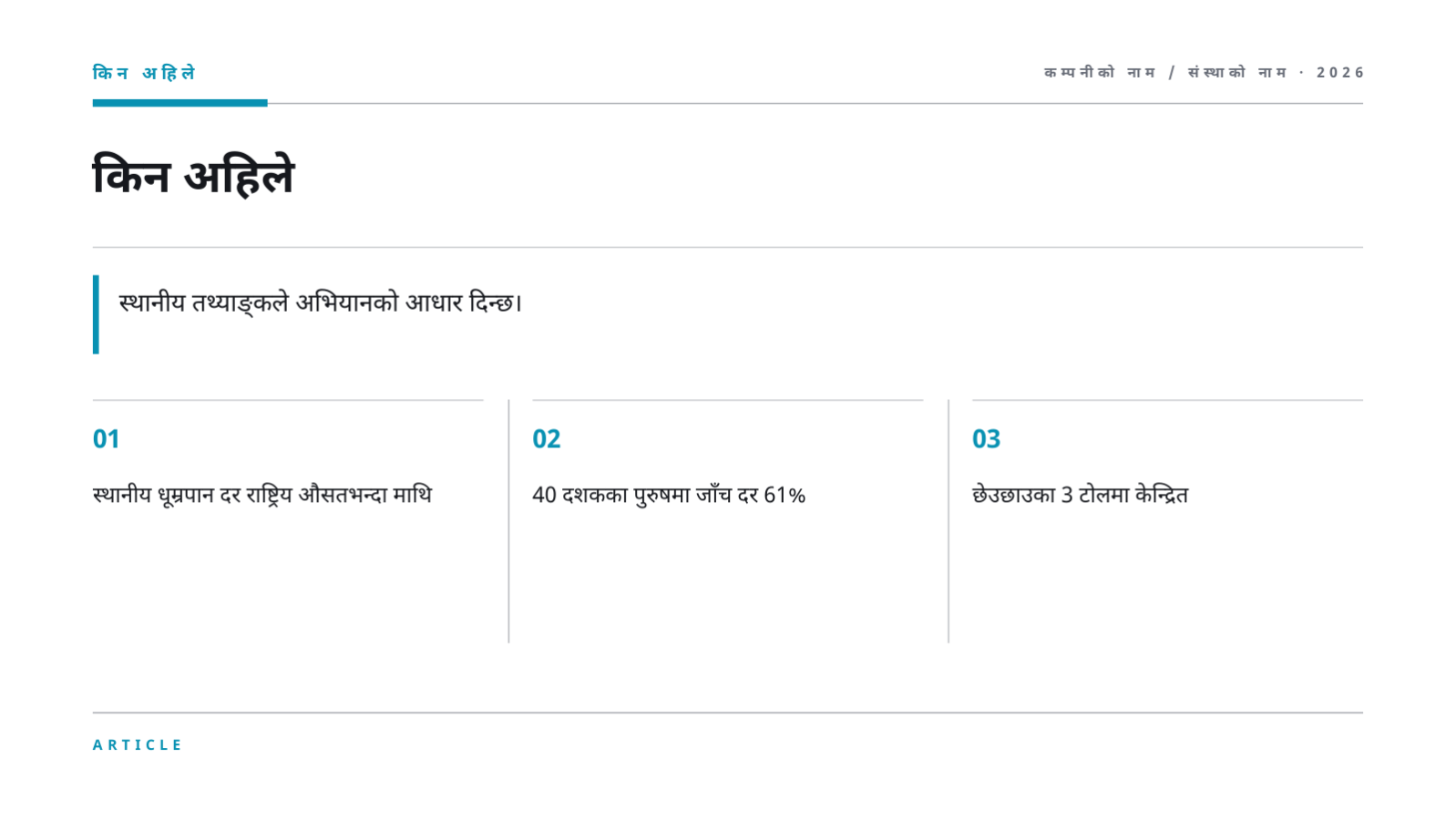This screenshot has width=1456, height=820.
Task: Click the text about स्थानीय धूम्रपान दर
Action: coord(262,495)
